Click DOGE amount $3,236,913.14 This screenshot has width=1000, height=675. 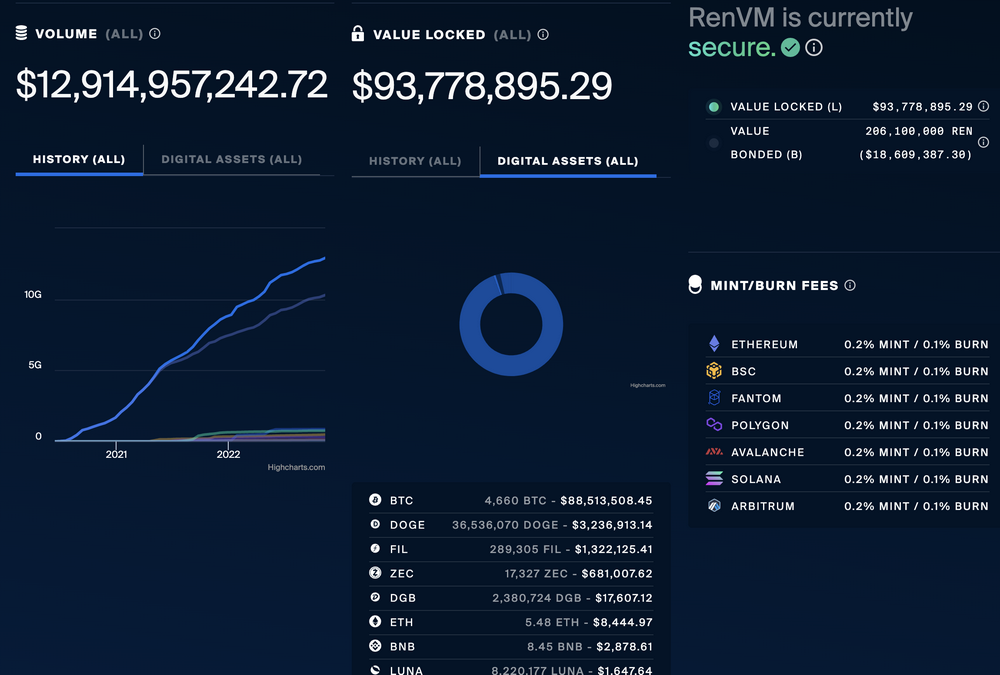(x=612, y=524)
